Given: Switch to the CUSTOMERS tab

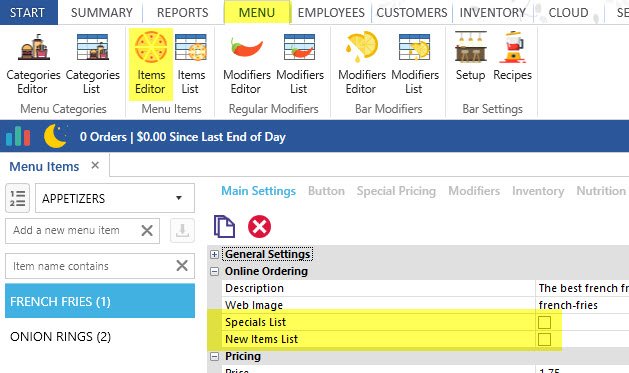Looking at the screenshot, I should tap(412, 12).
